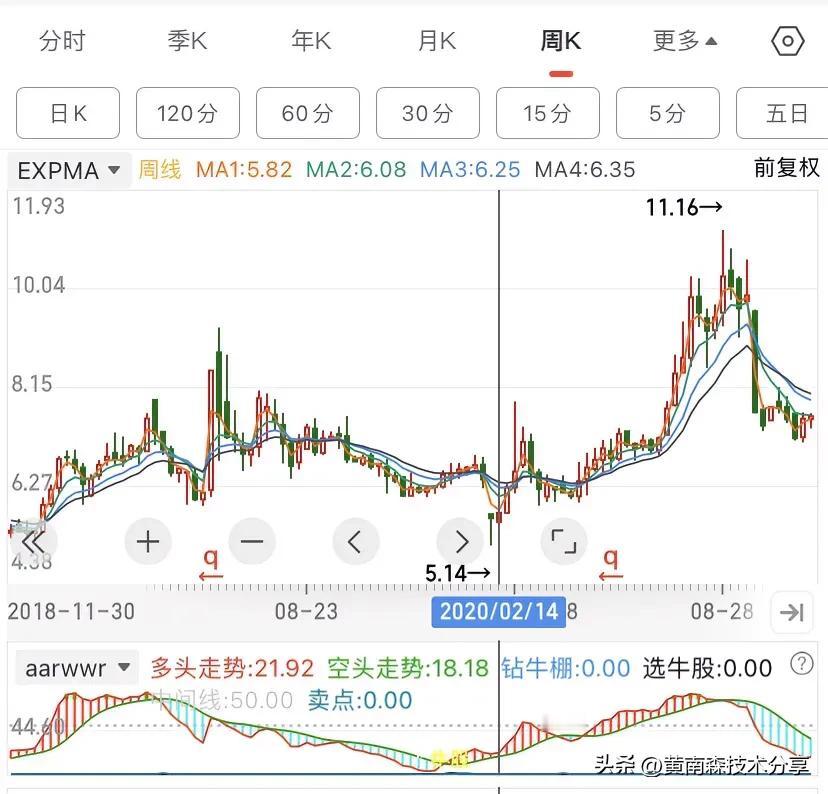Click MA1:5.82 value label
The image size is (828, 794).
pos(243,170)
